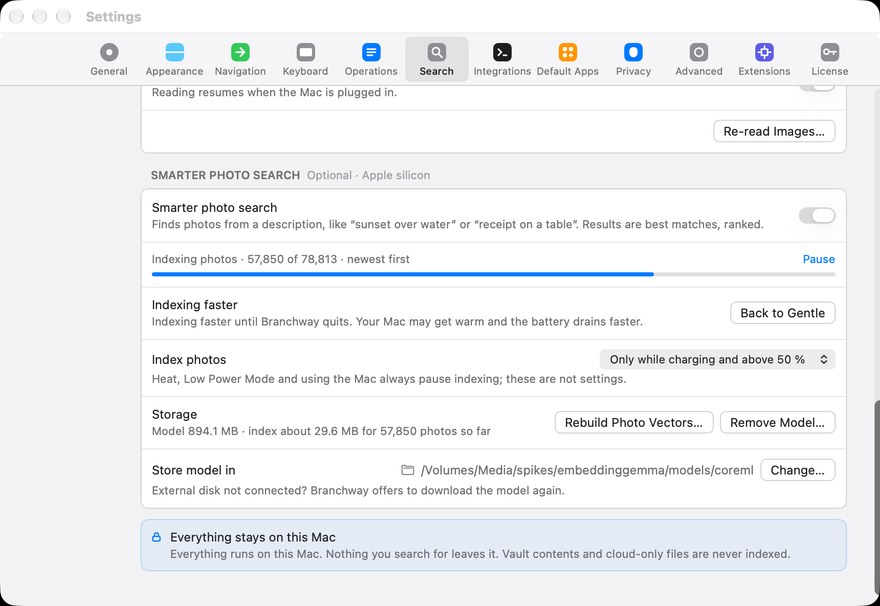Image resolution: width=880 pixels, height=606 pixels.
Task: Click Change… to pick model location
Action: [798, 470]
